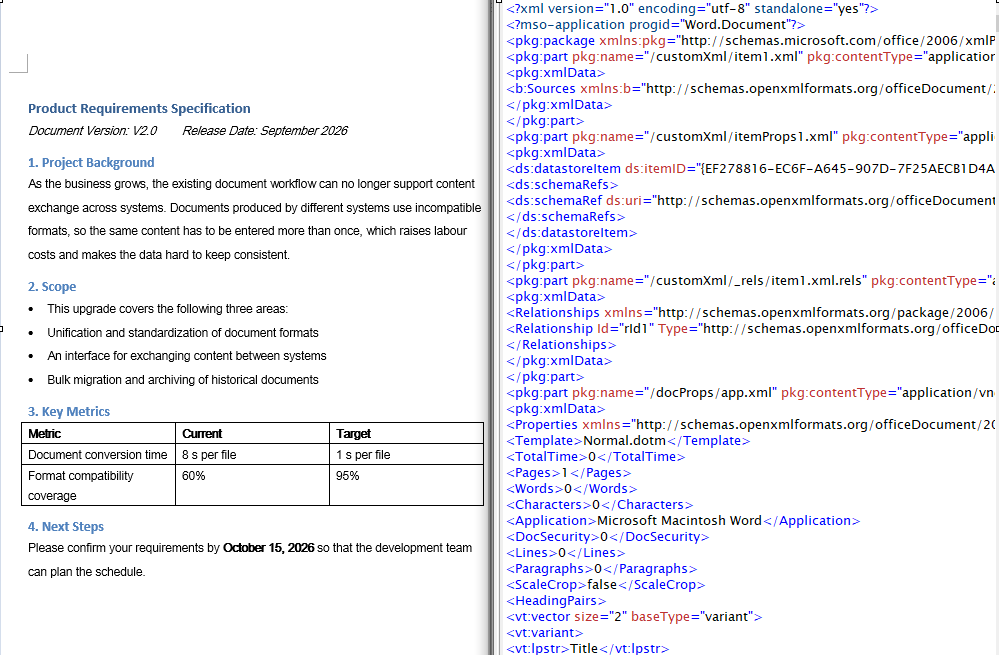999x655 pixels.
Task: Click the '<Pages>1</Pages>' line
Action: coord(569,473)
